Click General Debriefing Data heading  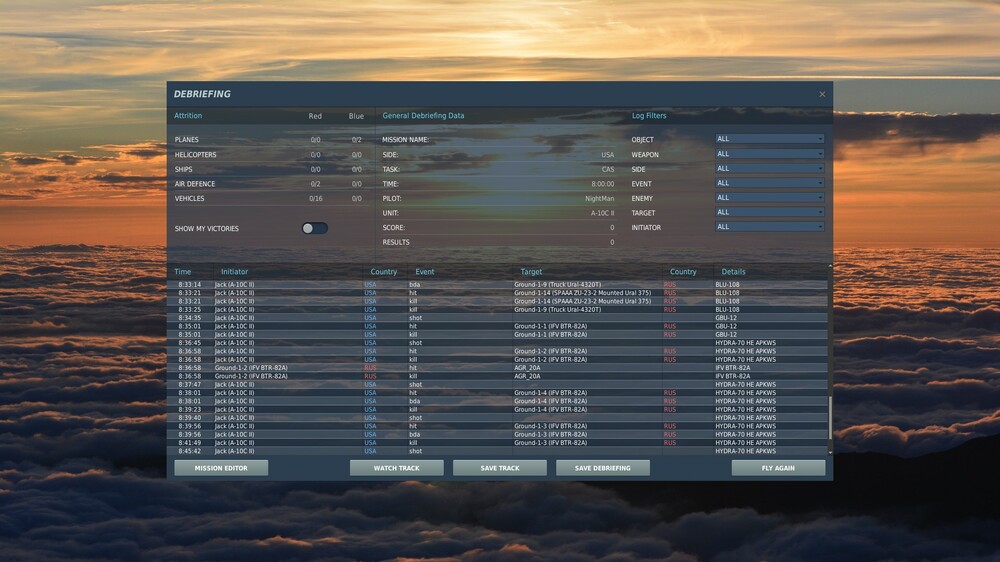[x=423, y=116]
